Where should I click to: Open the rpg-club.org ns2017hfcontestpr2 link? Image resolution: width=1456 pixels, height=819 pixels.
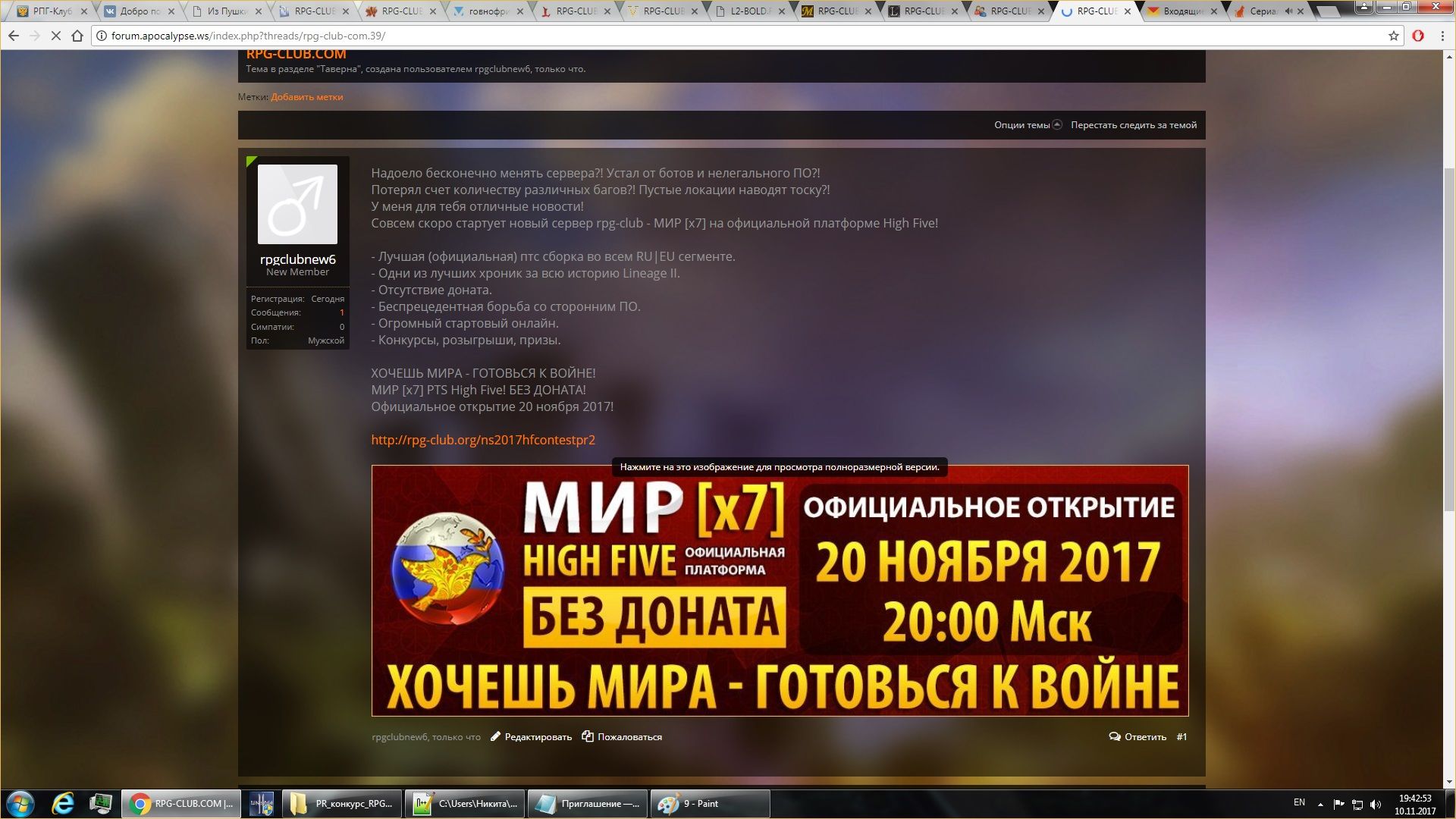point(483,440)
